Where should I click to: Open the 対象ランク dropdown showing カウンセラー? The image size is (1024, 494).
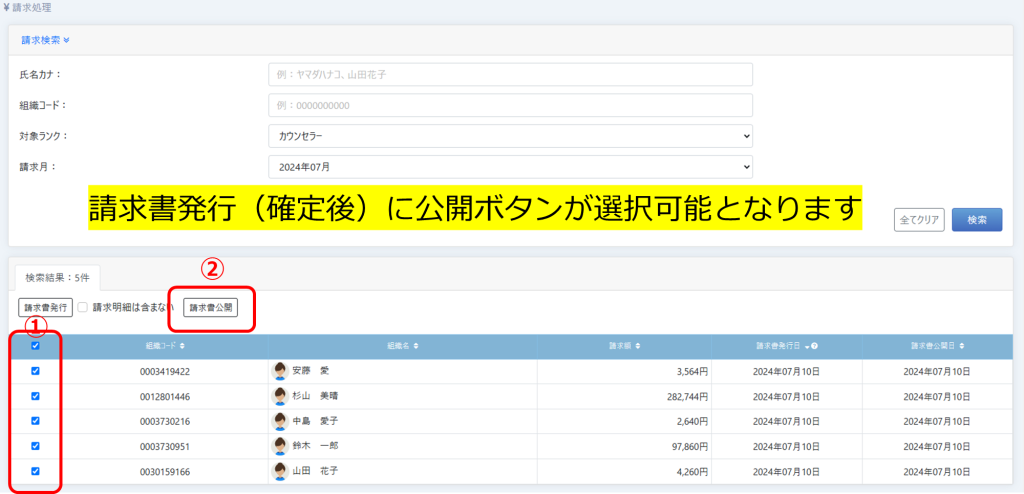click(x=510, y=136)
